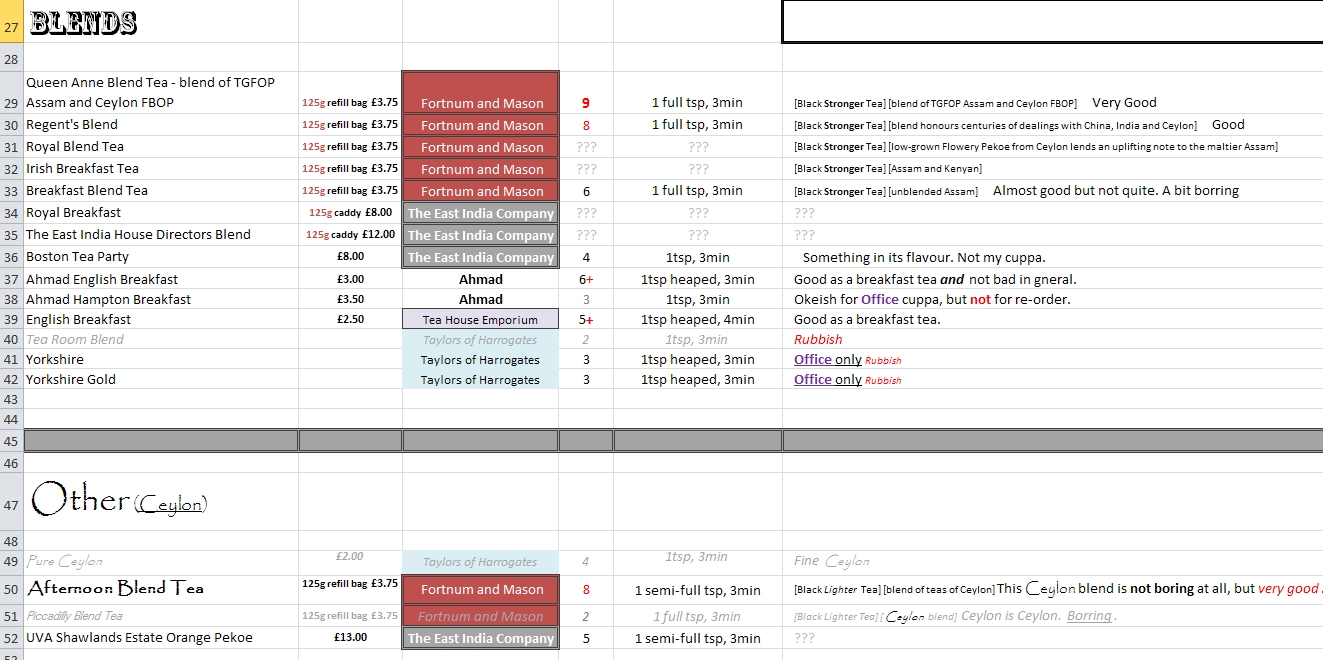This screenshot has width=1323, height=660.
Task: Open the 'Office only' link for Yorkshire Gold
Action: click(828, 379)
